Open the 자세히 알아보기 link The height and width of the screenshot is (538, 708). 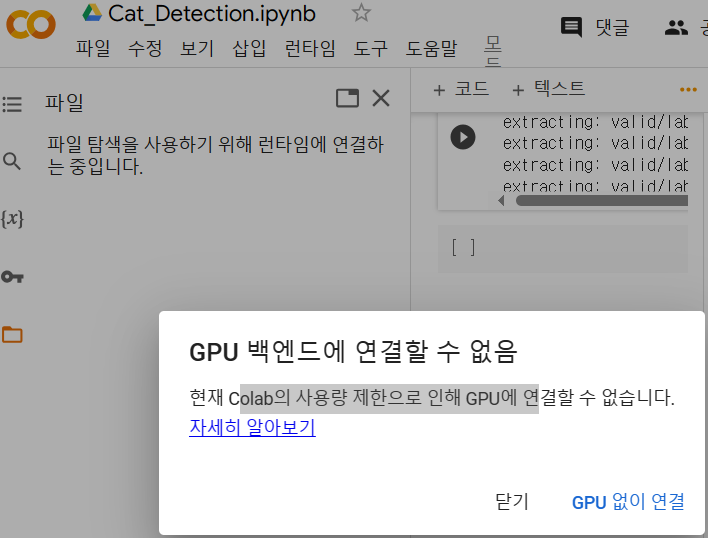click(252, 427)
